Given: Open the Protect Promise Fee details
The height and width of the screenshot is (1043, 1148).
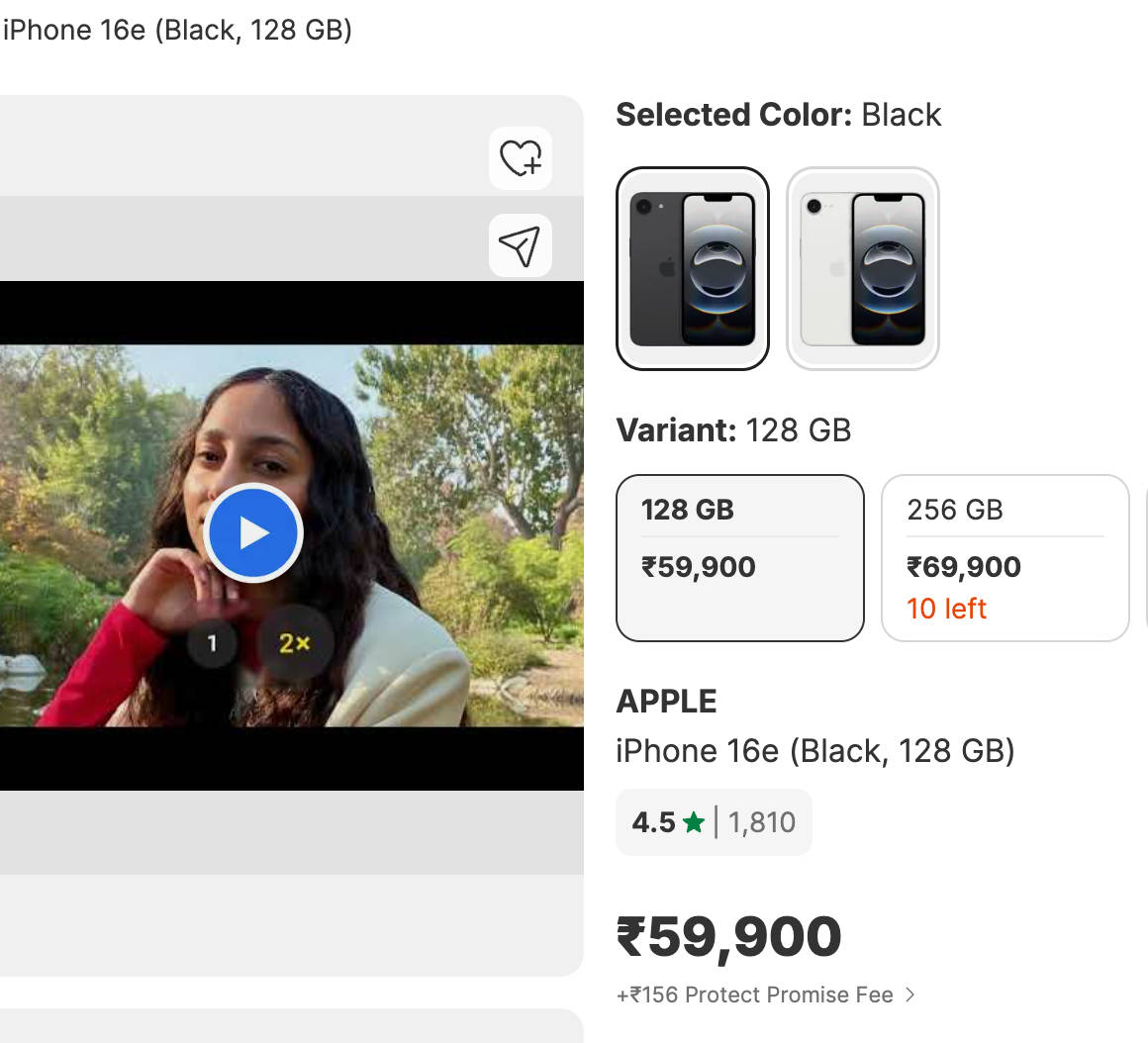Looking at the screenshot, I should tap(755, 996).
